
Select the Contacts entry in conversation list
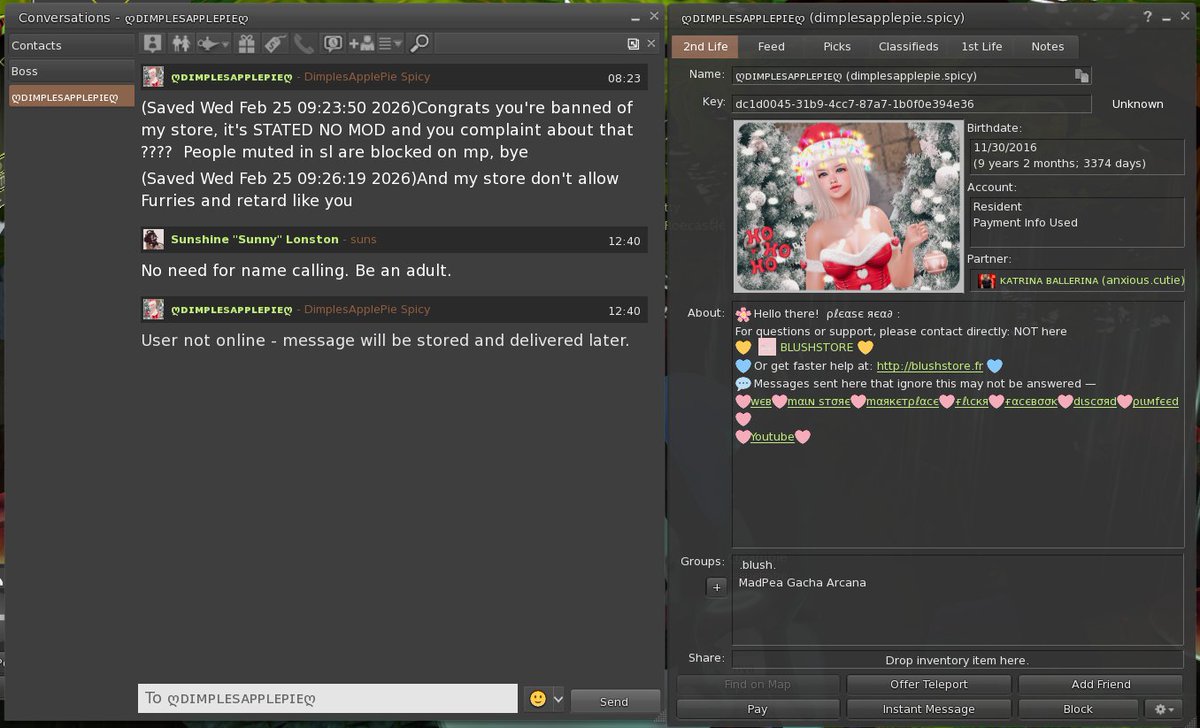(71, 45)
